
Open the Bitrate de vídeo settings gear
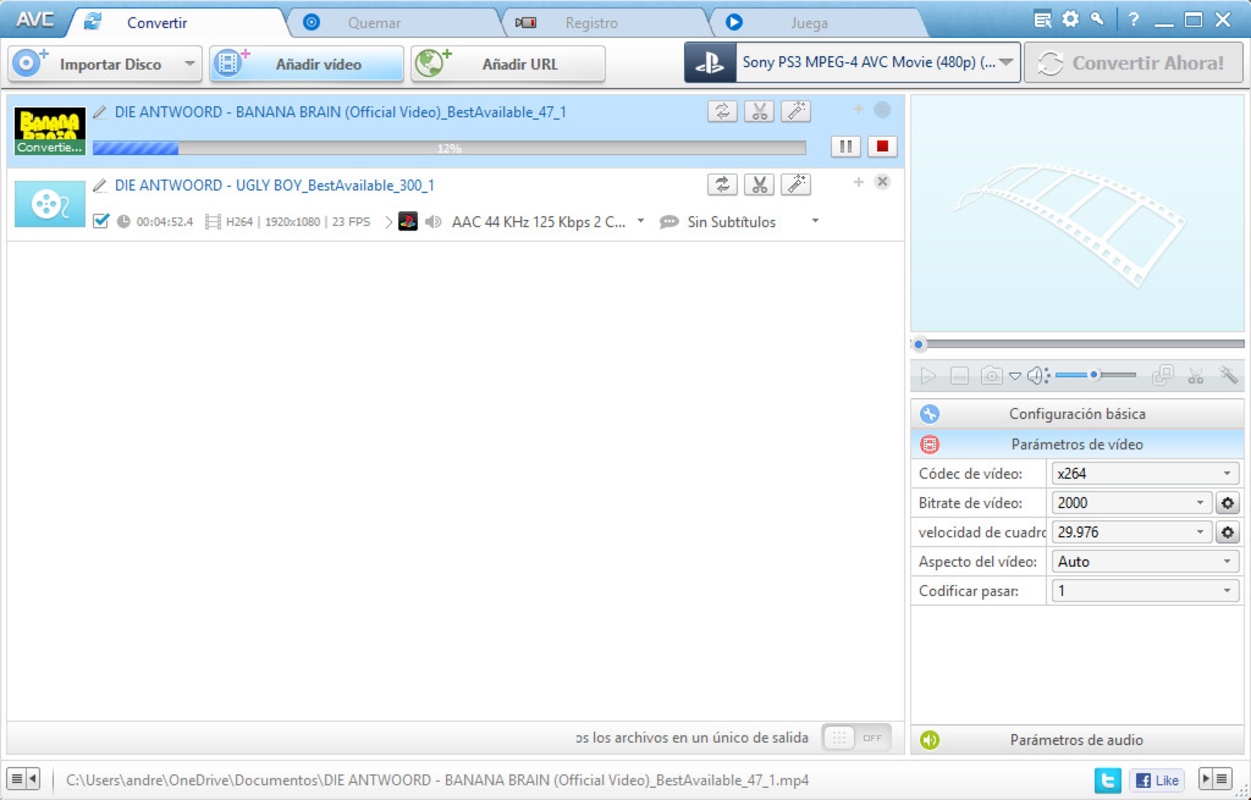pyautogui.click(x=1227, y=502)
